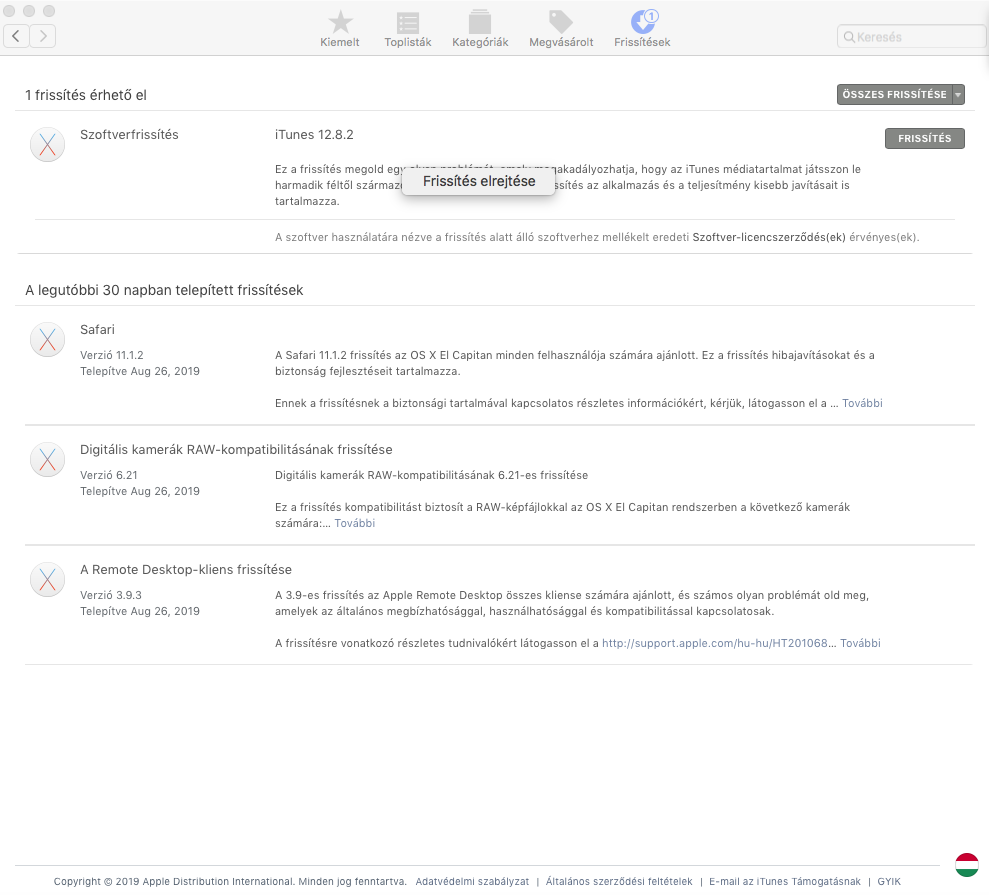Click the Szoftverfrissítés OS X icon
Image resolution: width=989 pixels, height=895 pixels.
click(x=47, y=145)
